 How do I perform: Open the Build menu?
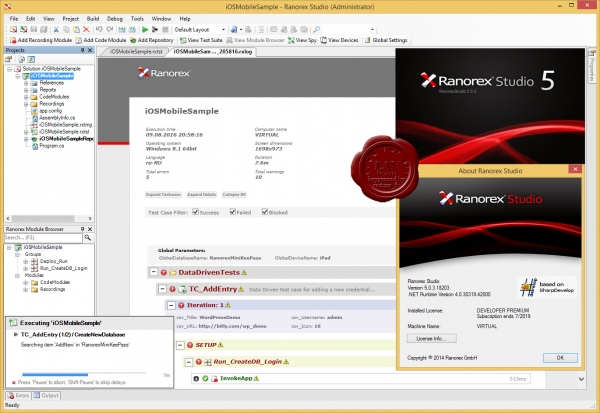click(93, 19)
